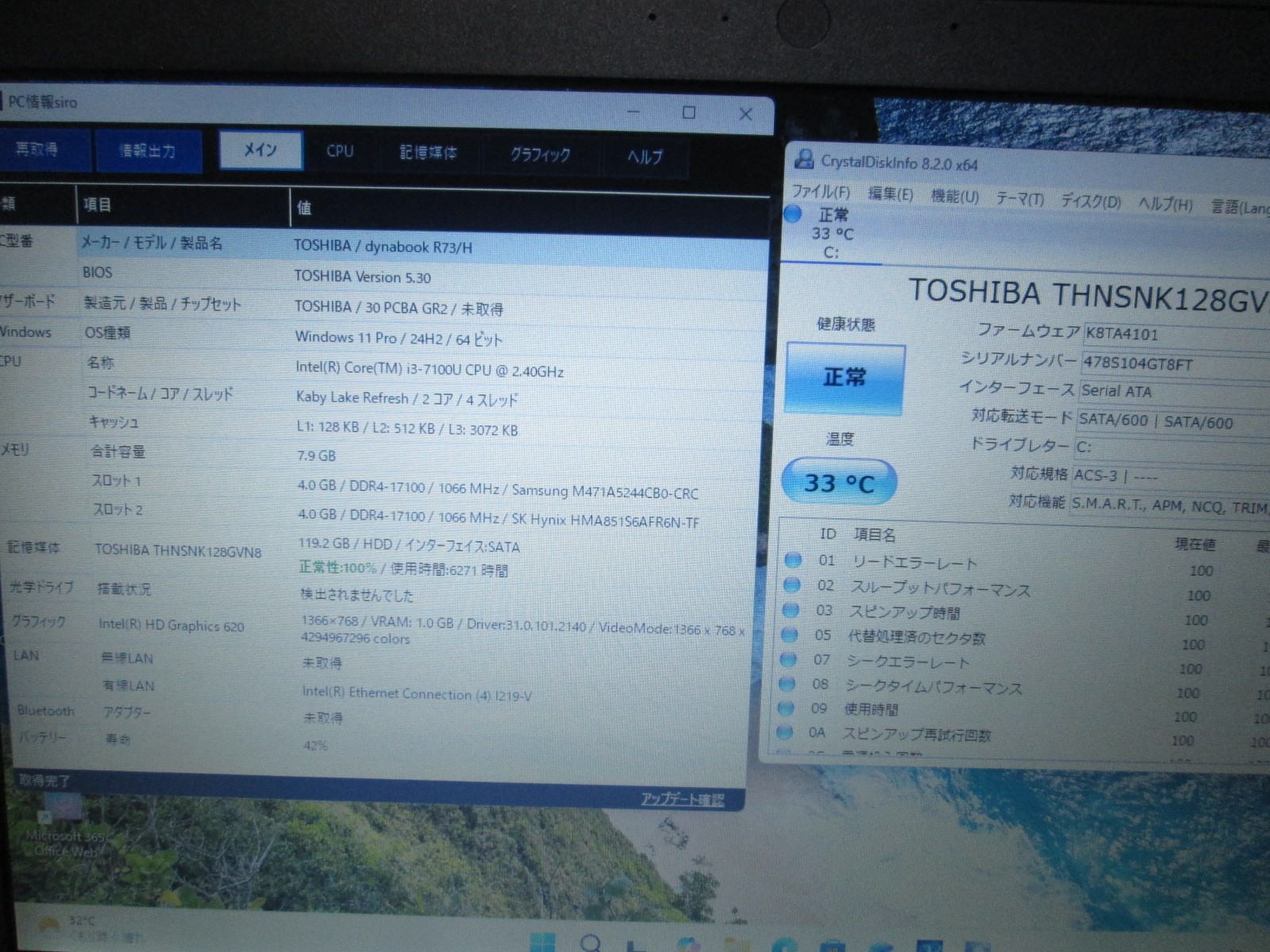Open the 機能(U) menu
Screen dimensions: 1270x952
(x=955, y=196)
